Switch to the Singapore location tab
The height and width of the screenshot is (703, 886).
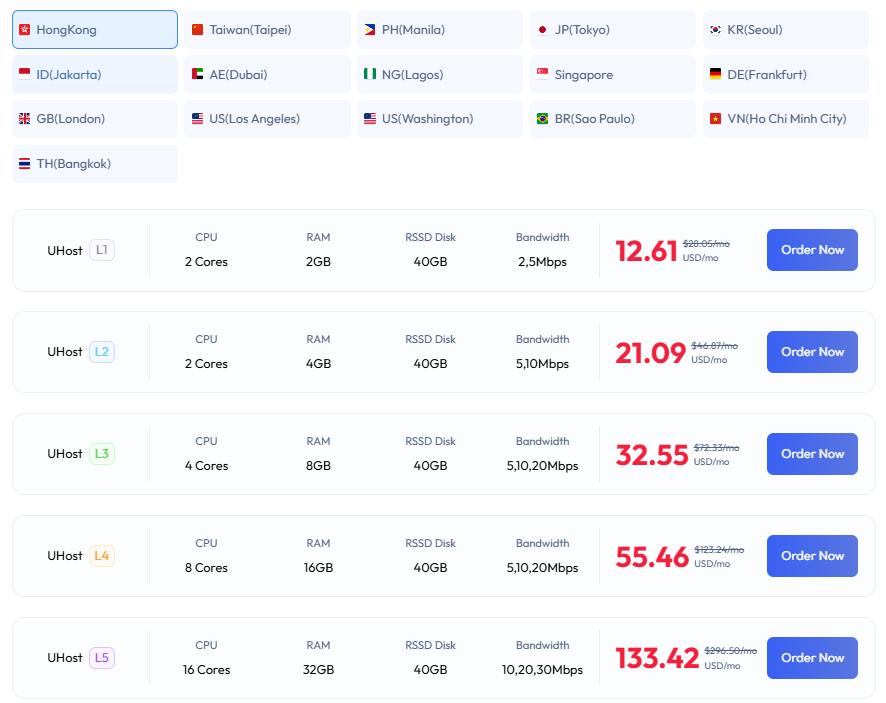pos(612,74)
